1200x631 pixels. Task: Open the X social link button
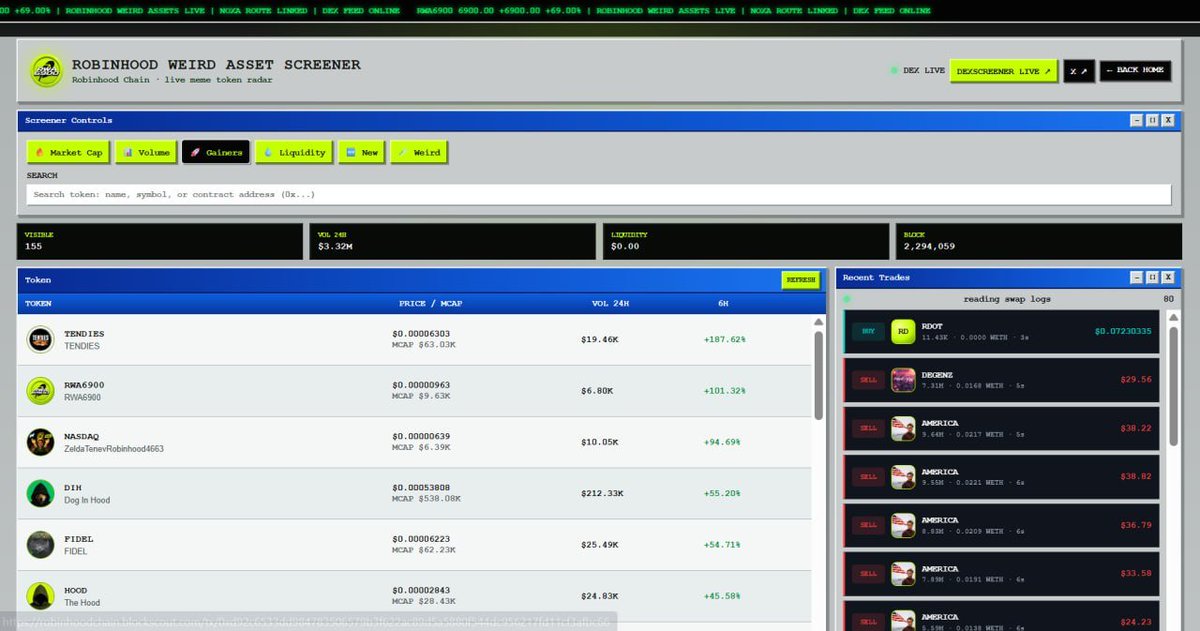tap(1079, 71)
